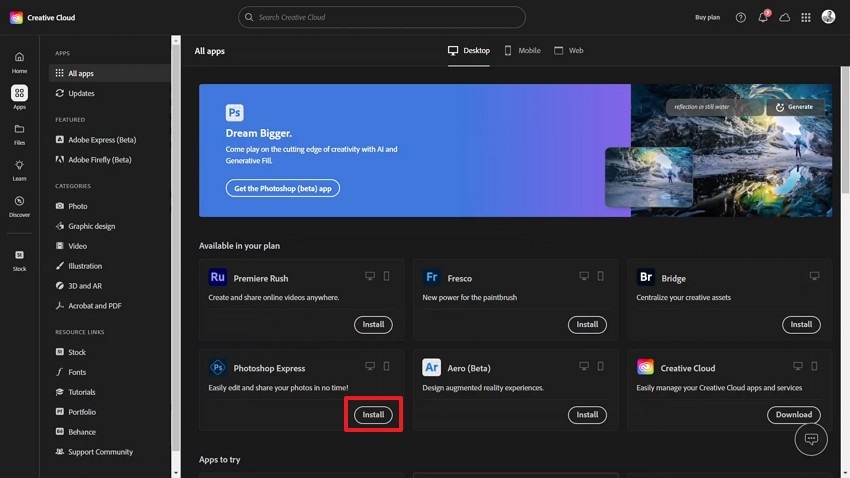Open the Learn section in left rail
Viewport: 850px width, 478px height.
(20, 170)
